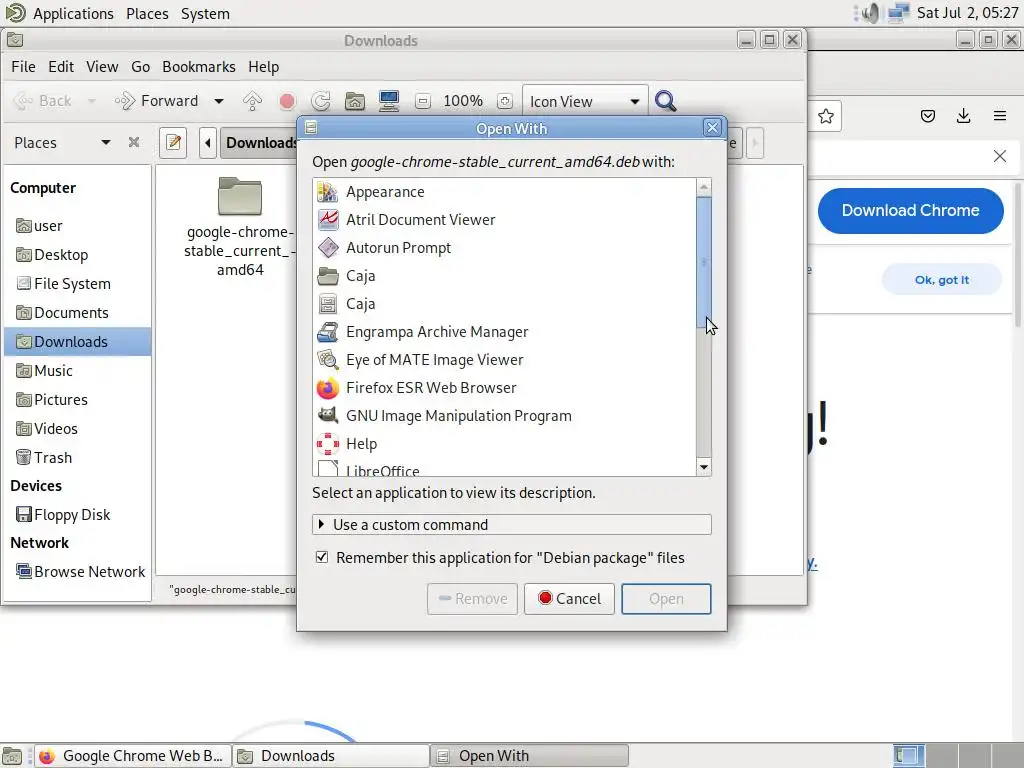
Task: Open the Go menu
Action: pyautogui.click(x=140, y=67)
